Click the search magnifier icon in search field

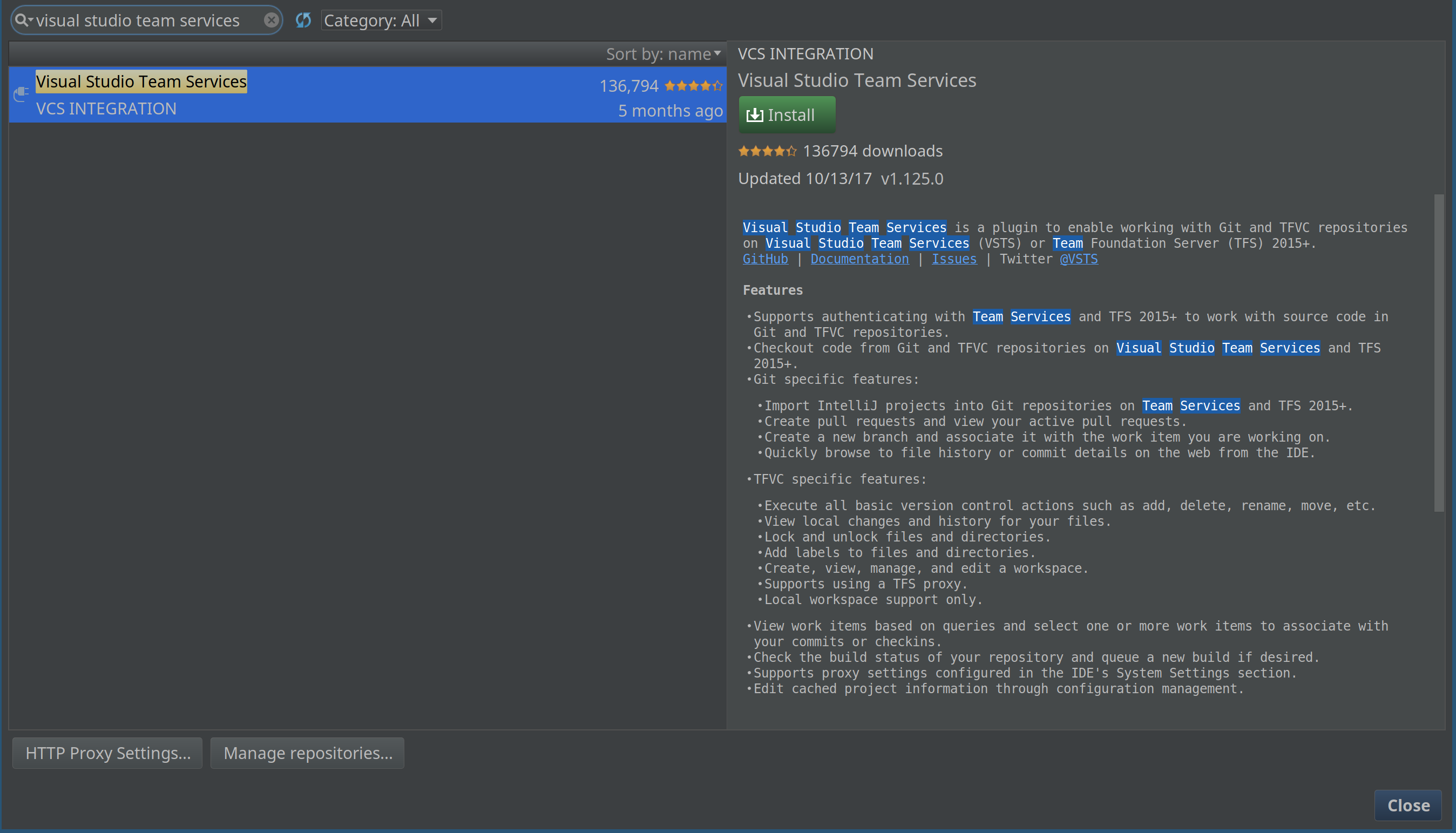pyautogui.click(x=21, y=20)
